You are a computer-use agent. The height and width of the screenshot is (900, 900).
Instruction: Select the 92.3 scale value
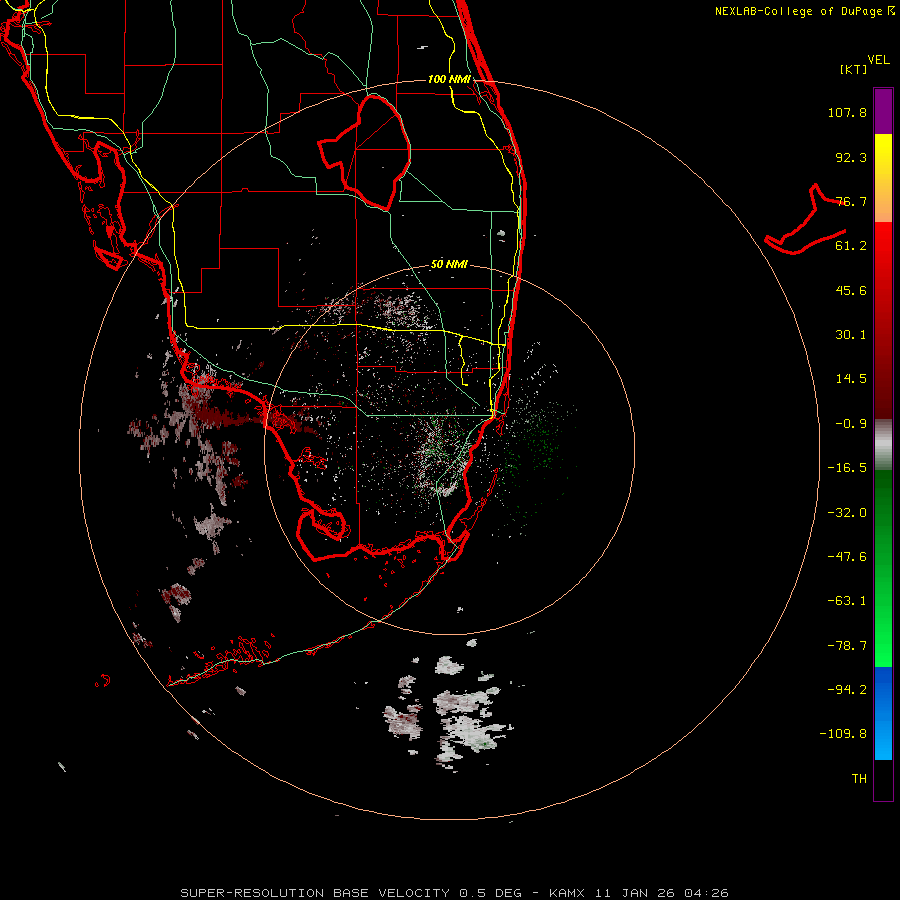pyautogui.click(x=851, y=157)
